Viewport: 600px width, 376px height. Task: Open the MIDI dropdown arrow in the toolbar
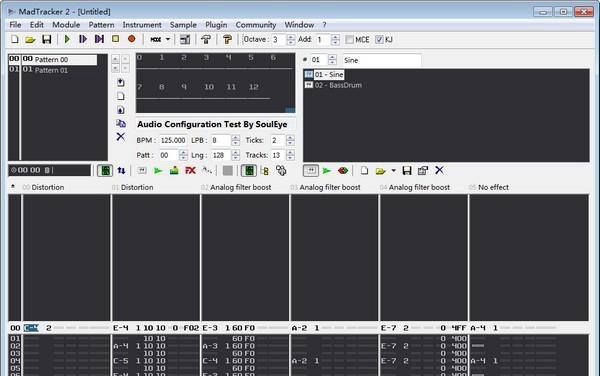168,39
